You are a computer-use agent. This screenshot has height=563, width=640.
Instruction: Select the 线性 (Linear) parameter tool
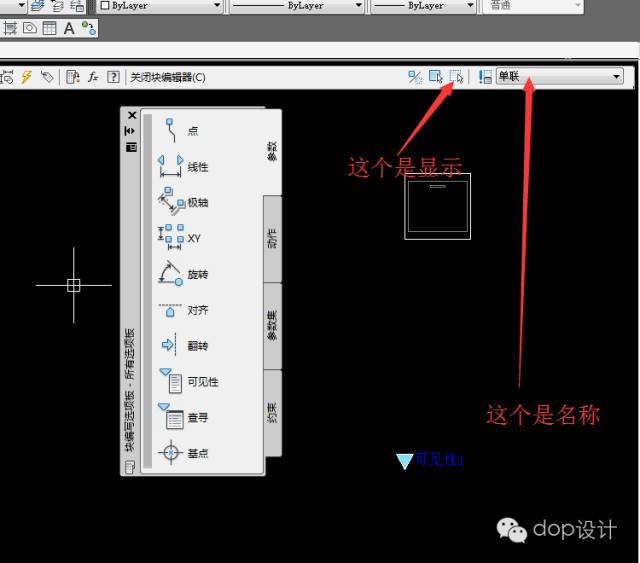pyautogui.click(x=182, y=167)
